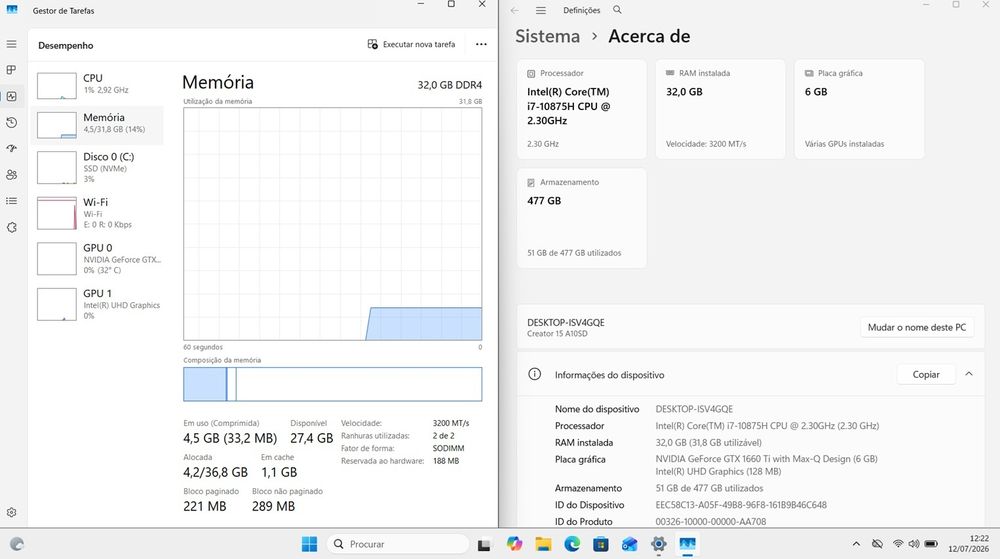Open Processes page in Task Manager sidebar

(x=11, y=70)
